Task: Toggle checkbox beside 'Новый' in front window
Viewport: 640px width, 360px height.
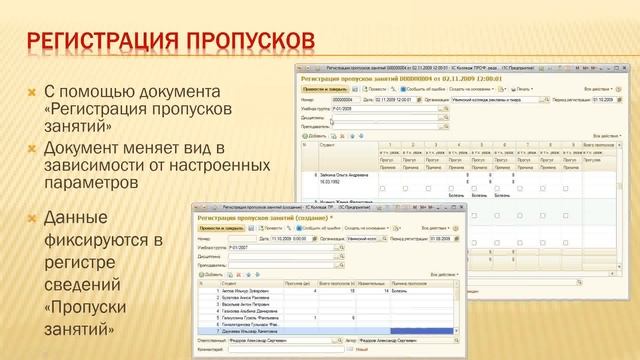Action: [350, 349]
